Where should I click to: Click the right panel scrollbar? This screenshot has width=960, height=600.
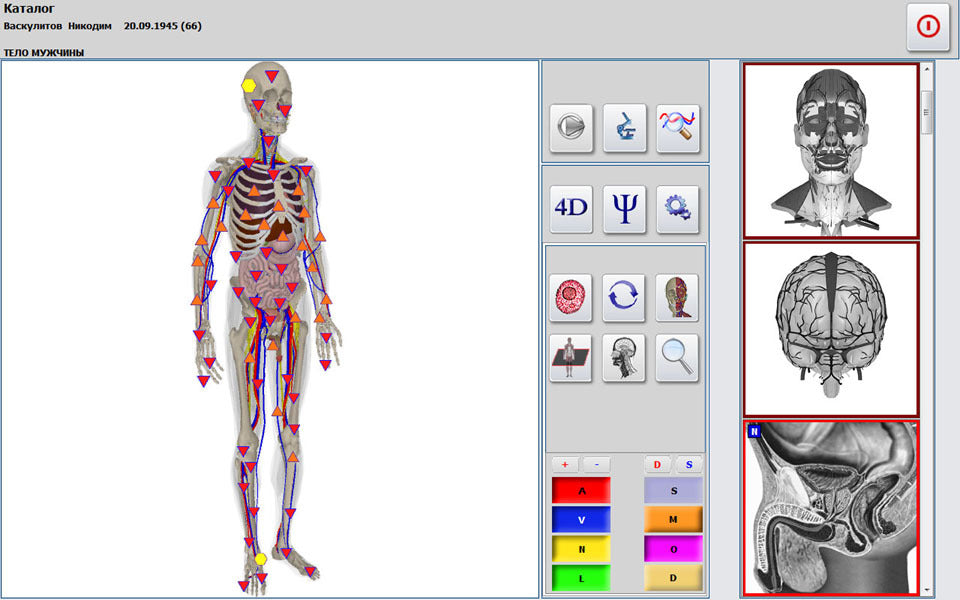[x=925, y=110]
